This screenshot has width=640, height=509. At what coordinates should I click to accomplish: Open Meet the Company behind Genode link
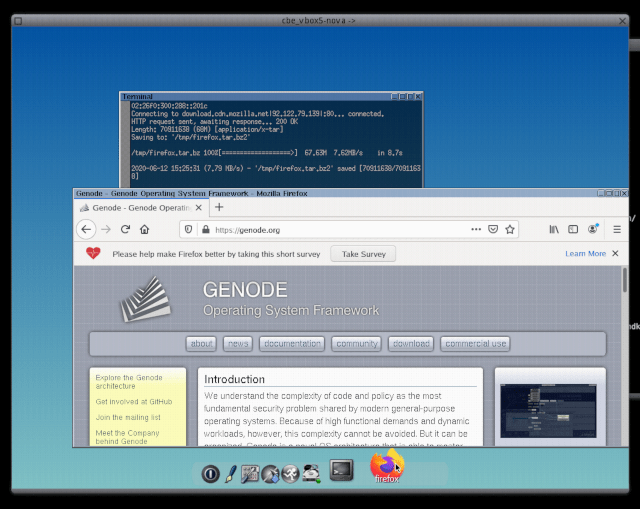point(127,437)
